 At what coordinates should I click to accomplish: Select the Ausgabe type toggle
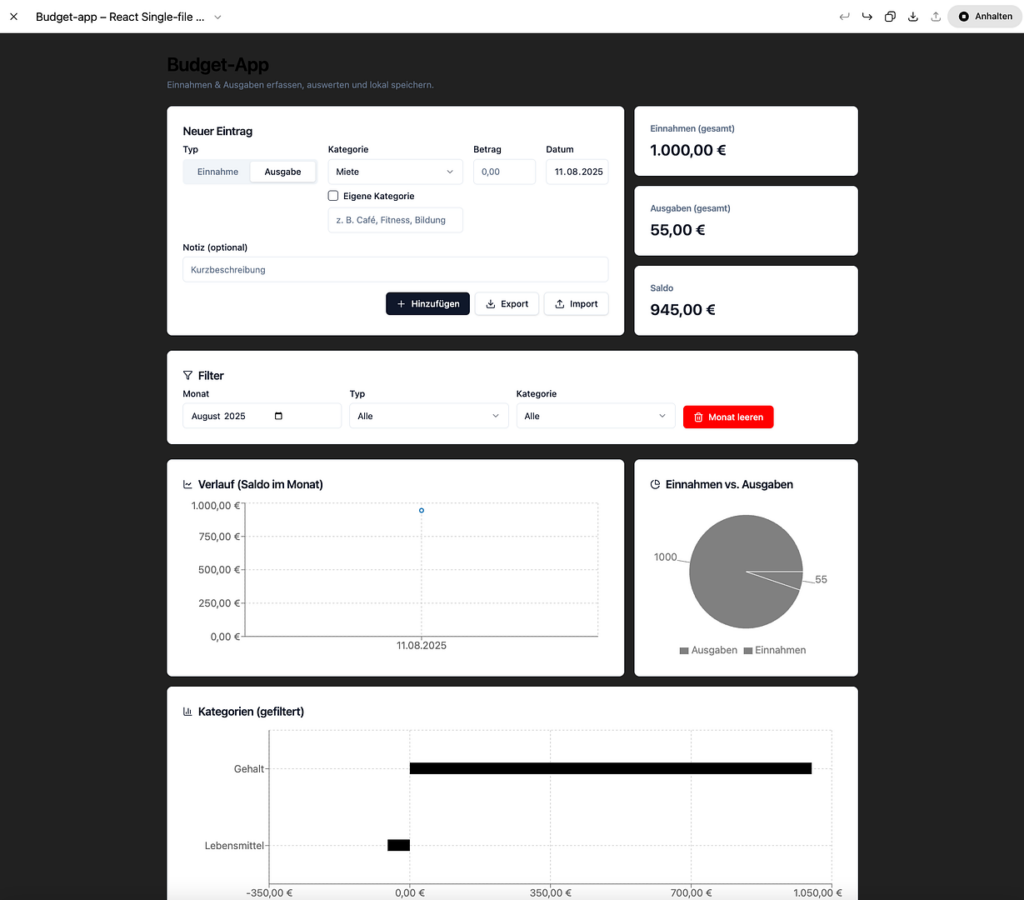tap(282, 172)
